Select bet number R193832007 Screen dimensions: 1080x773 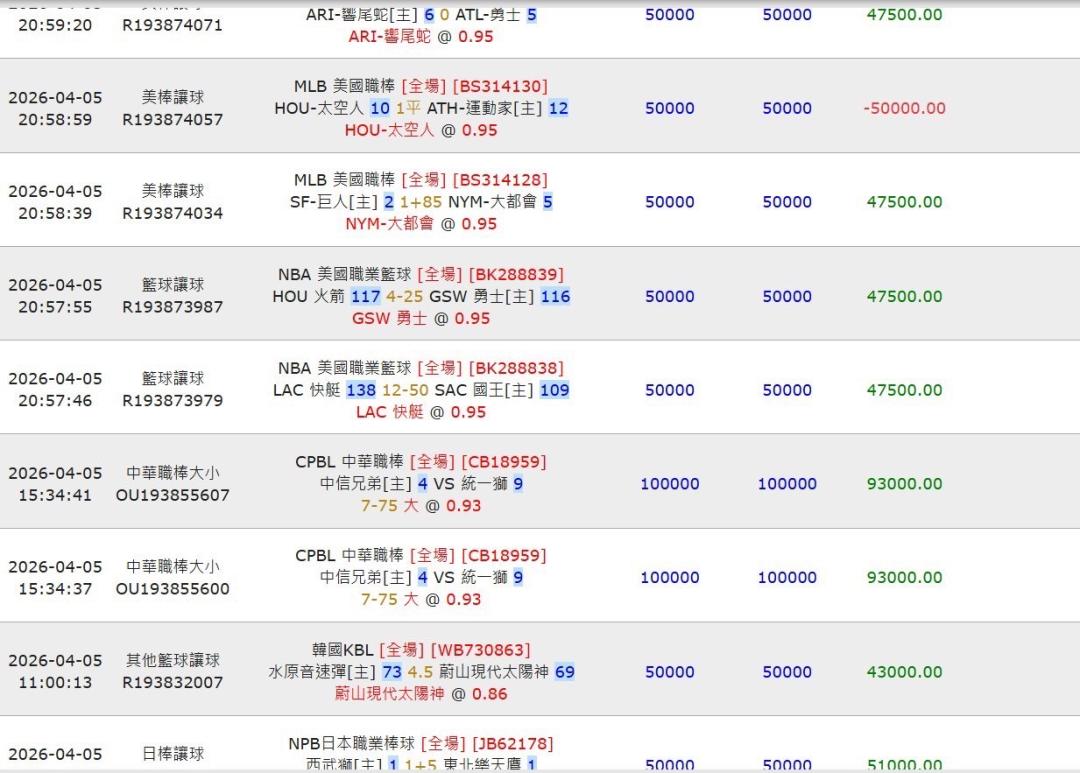[x=172, y=682]
